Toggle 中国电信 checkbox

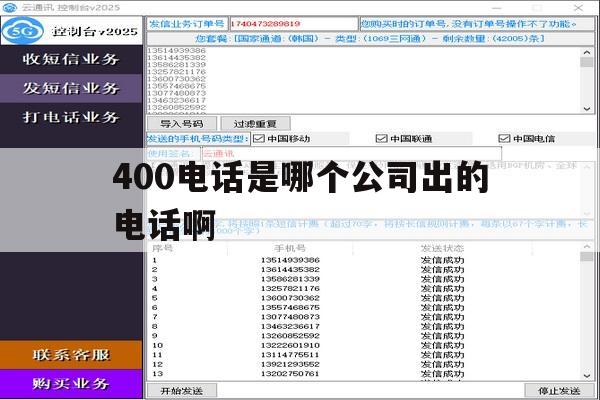click(x=504, y=139)
